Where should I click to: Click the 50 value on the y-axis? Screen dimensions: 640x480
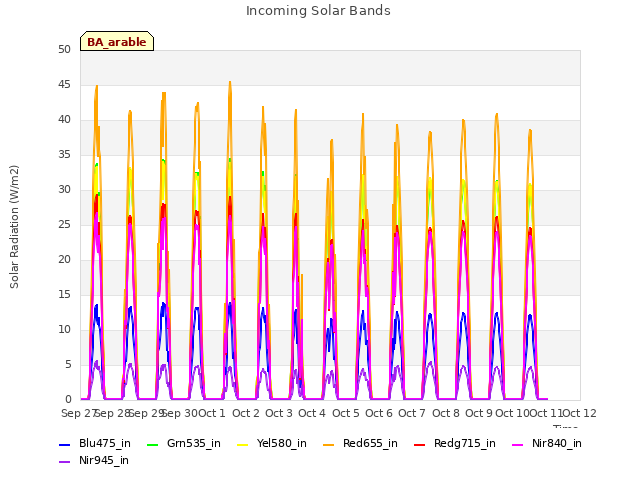click(64, 49)
